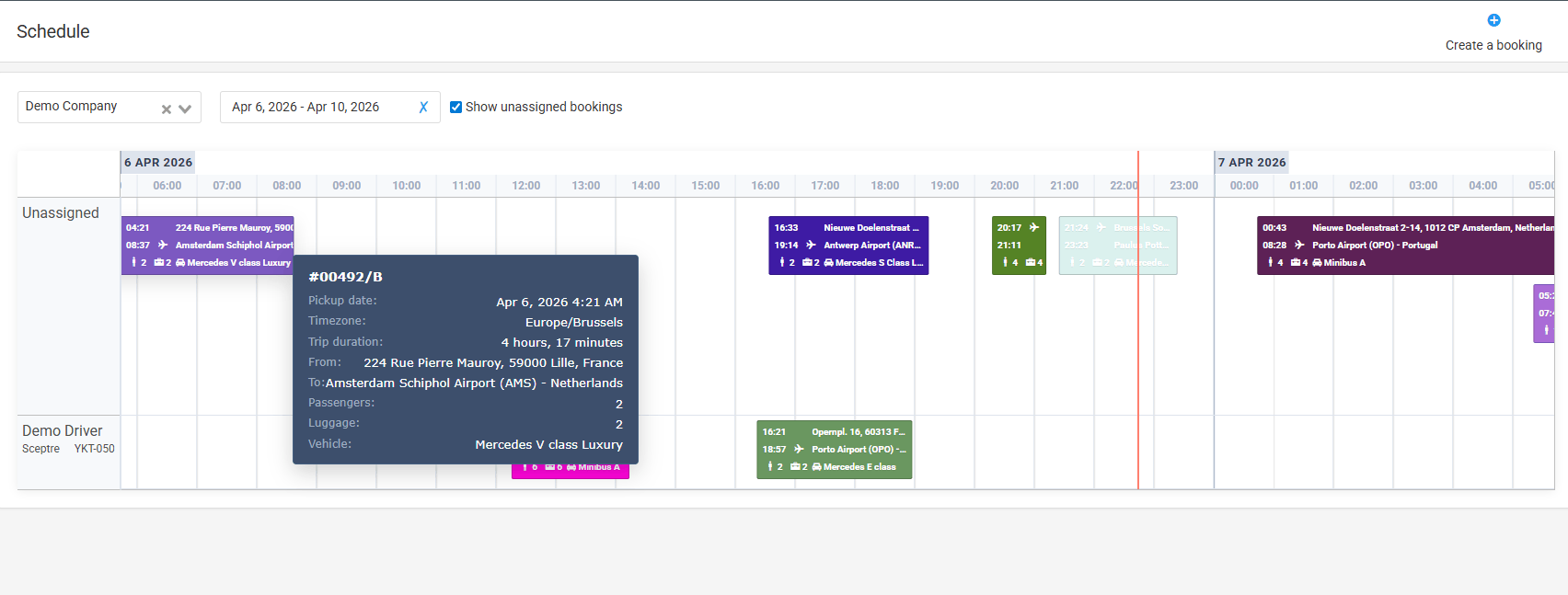Image resolution: width=1568 pixels, height=595 pixels.
Task: Click the Create a booking link
Action: 1493,45
